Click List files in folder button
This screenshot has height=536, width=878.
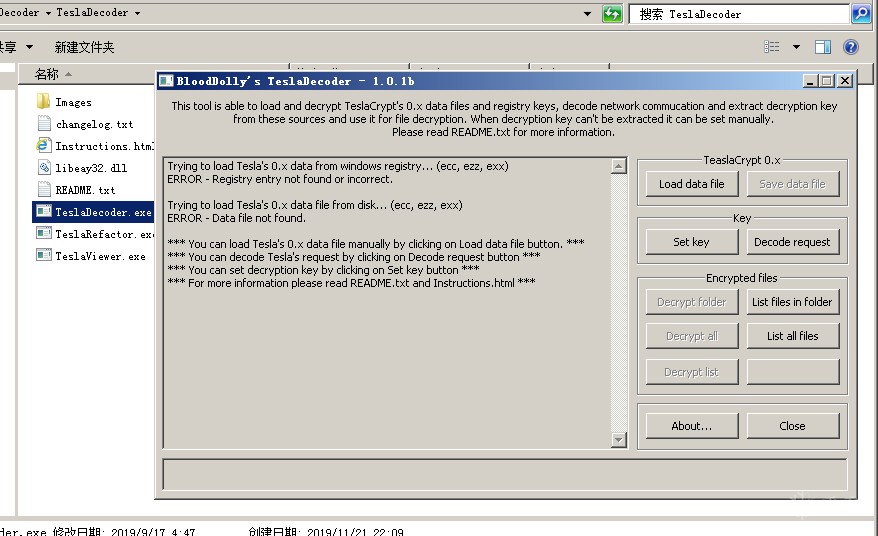(792, 302)
